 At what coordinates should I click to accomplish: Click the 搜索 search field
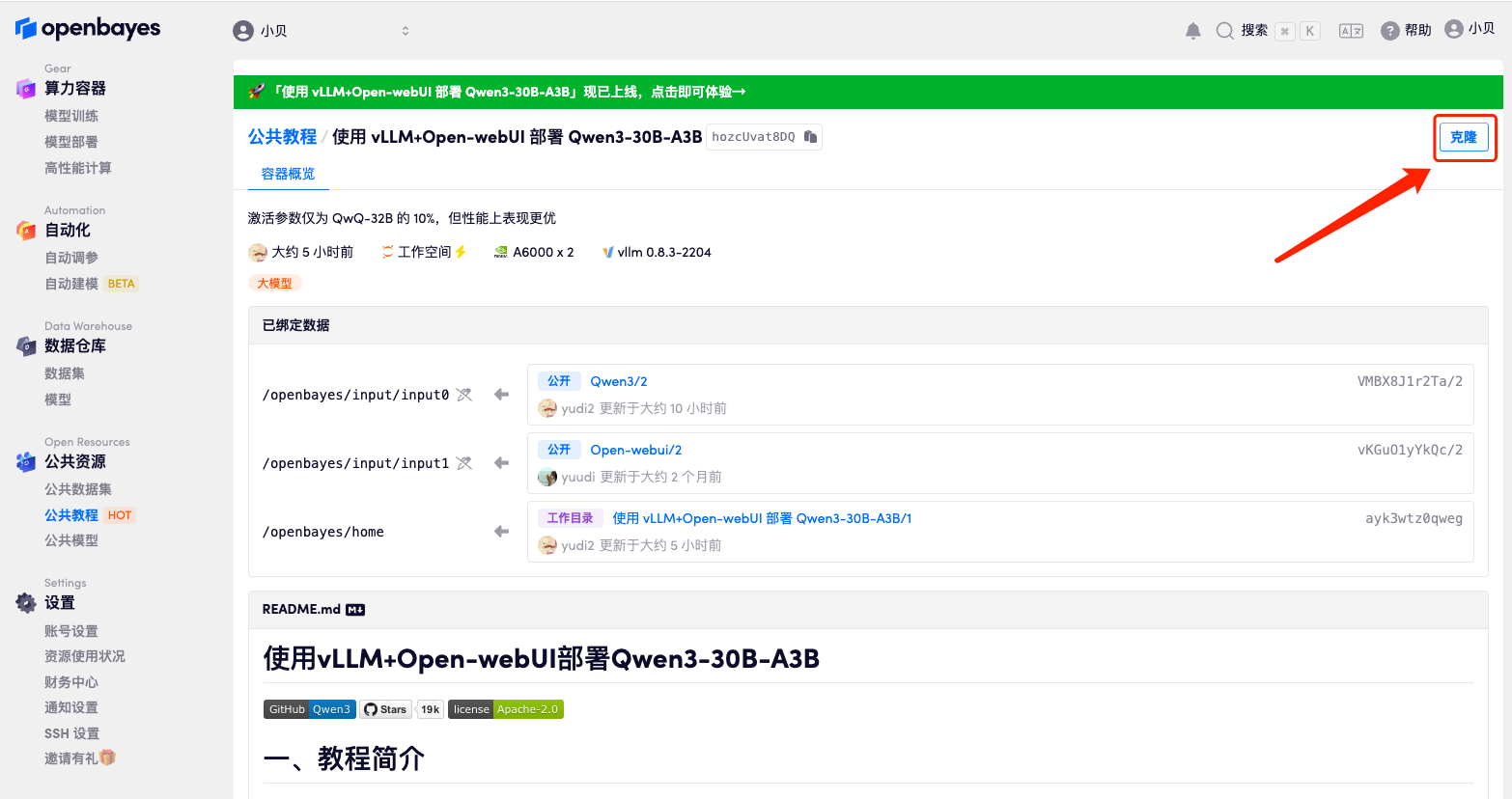pyautogui.click(x=1268, y=31)
